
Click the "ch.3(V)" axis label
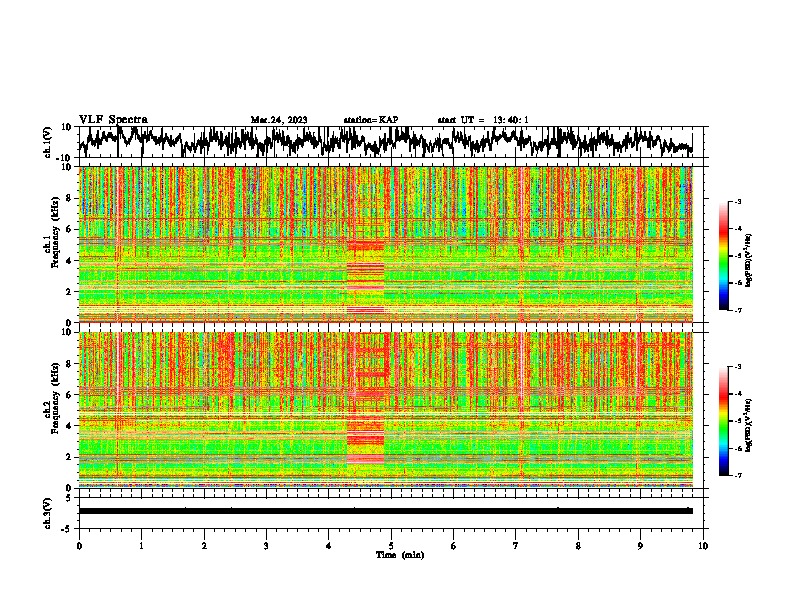click(48, 513)
